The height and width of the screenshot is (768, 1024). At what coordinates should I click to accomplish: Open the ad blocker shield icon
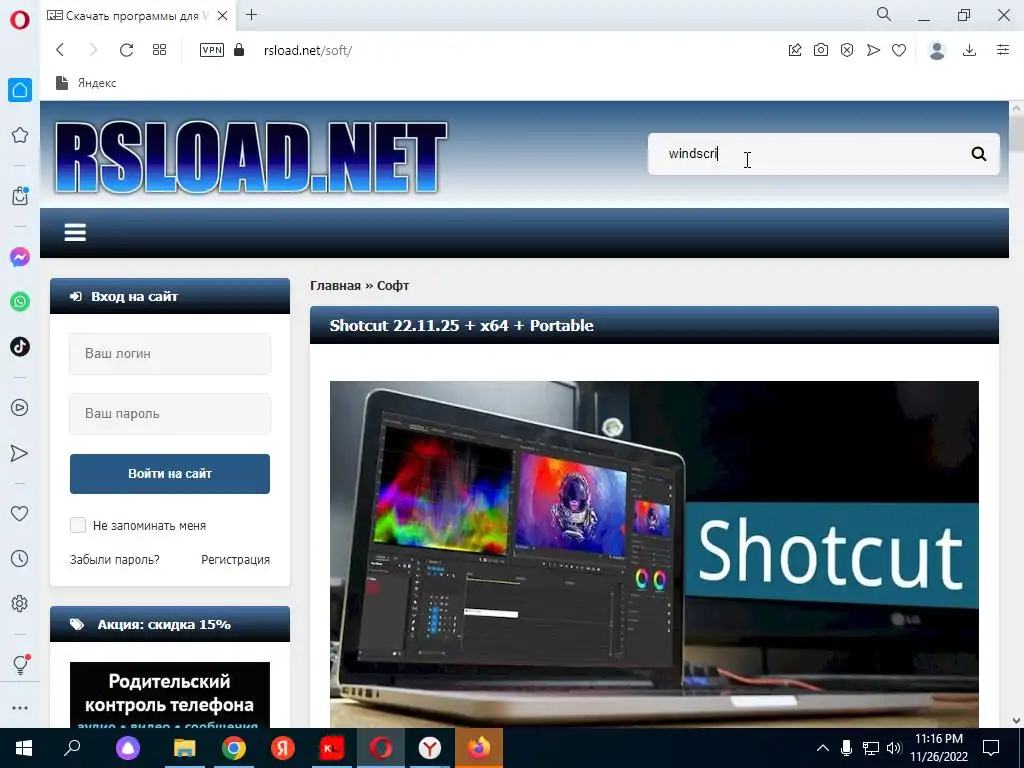pos(847,50)
